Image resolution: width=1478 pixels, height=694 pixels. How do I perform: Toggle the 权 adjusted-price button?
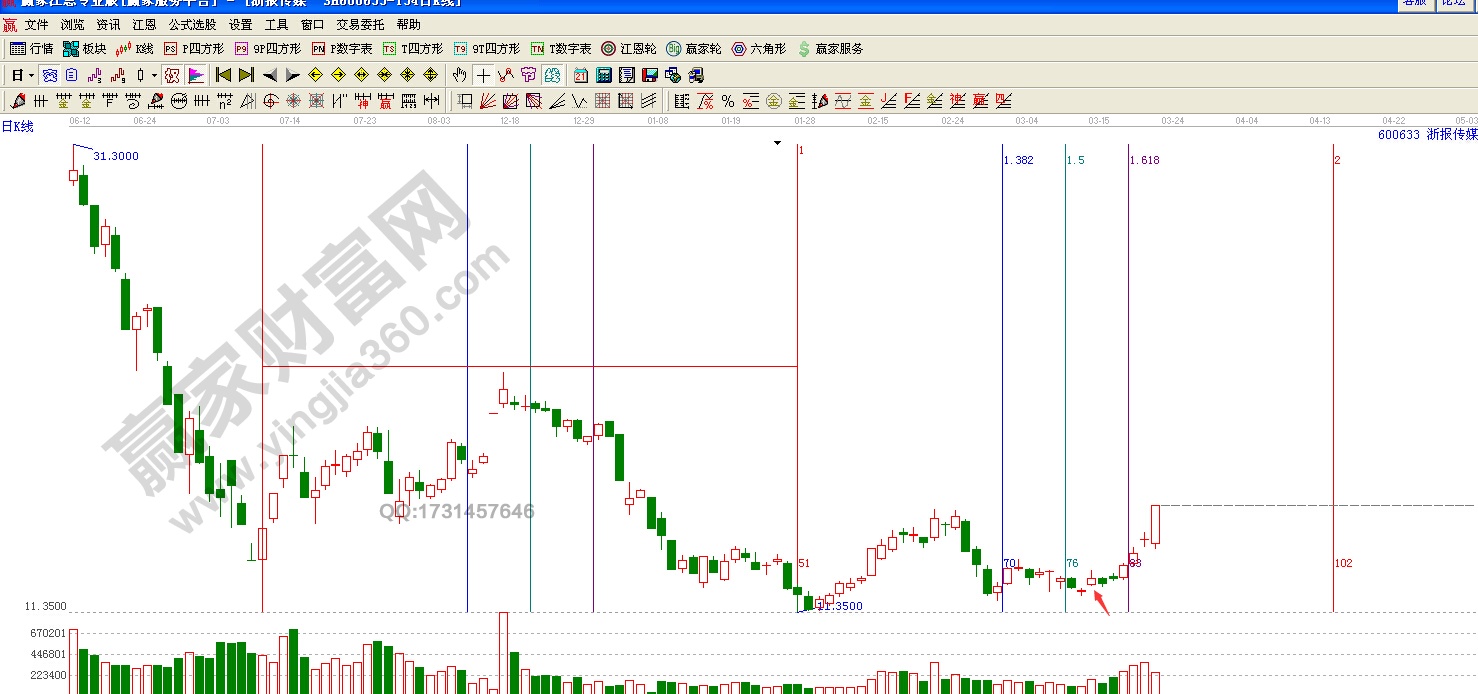(x=171, y=75)
